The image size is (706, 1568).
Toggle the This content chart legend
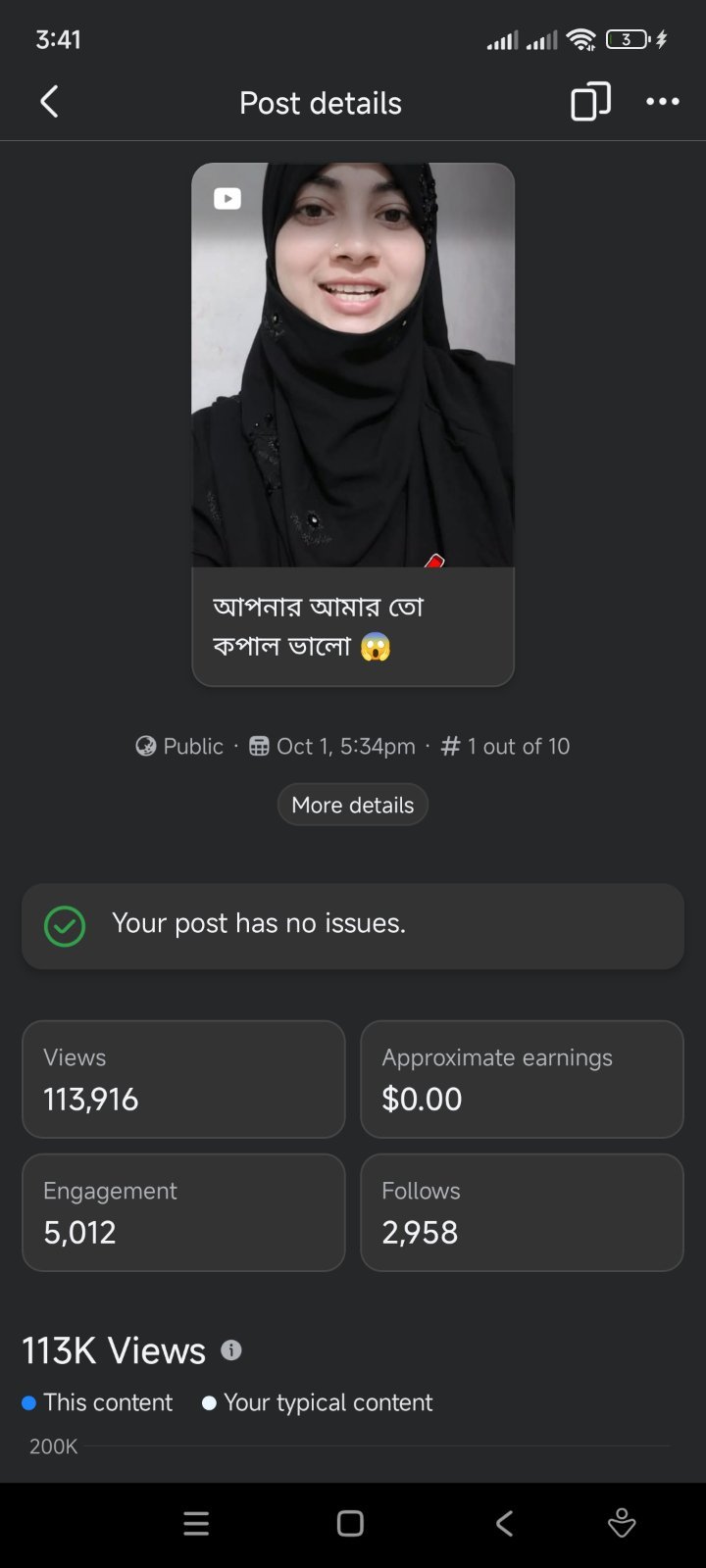click(97, 1402)
